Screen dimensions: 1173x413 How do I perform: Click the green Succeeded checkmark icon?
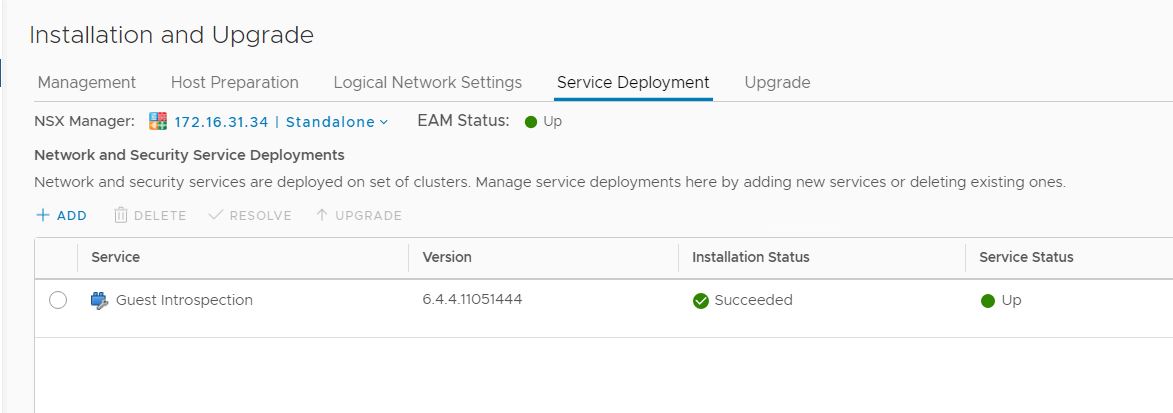tap(700, 301)
